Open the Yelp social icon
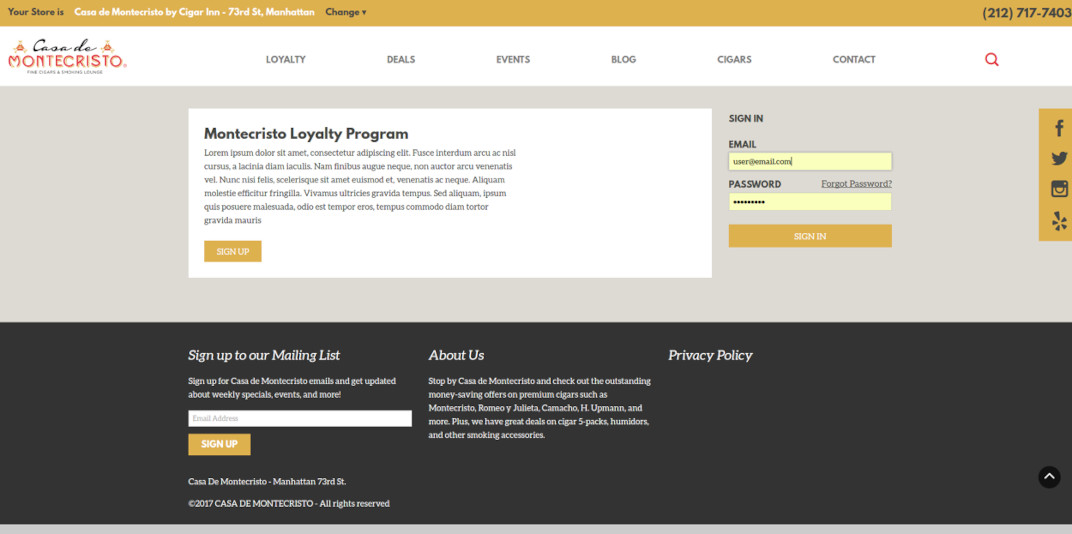 [1059, 221]
